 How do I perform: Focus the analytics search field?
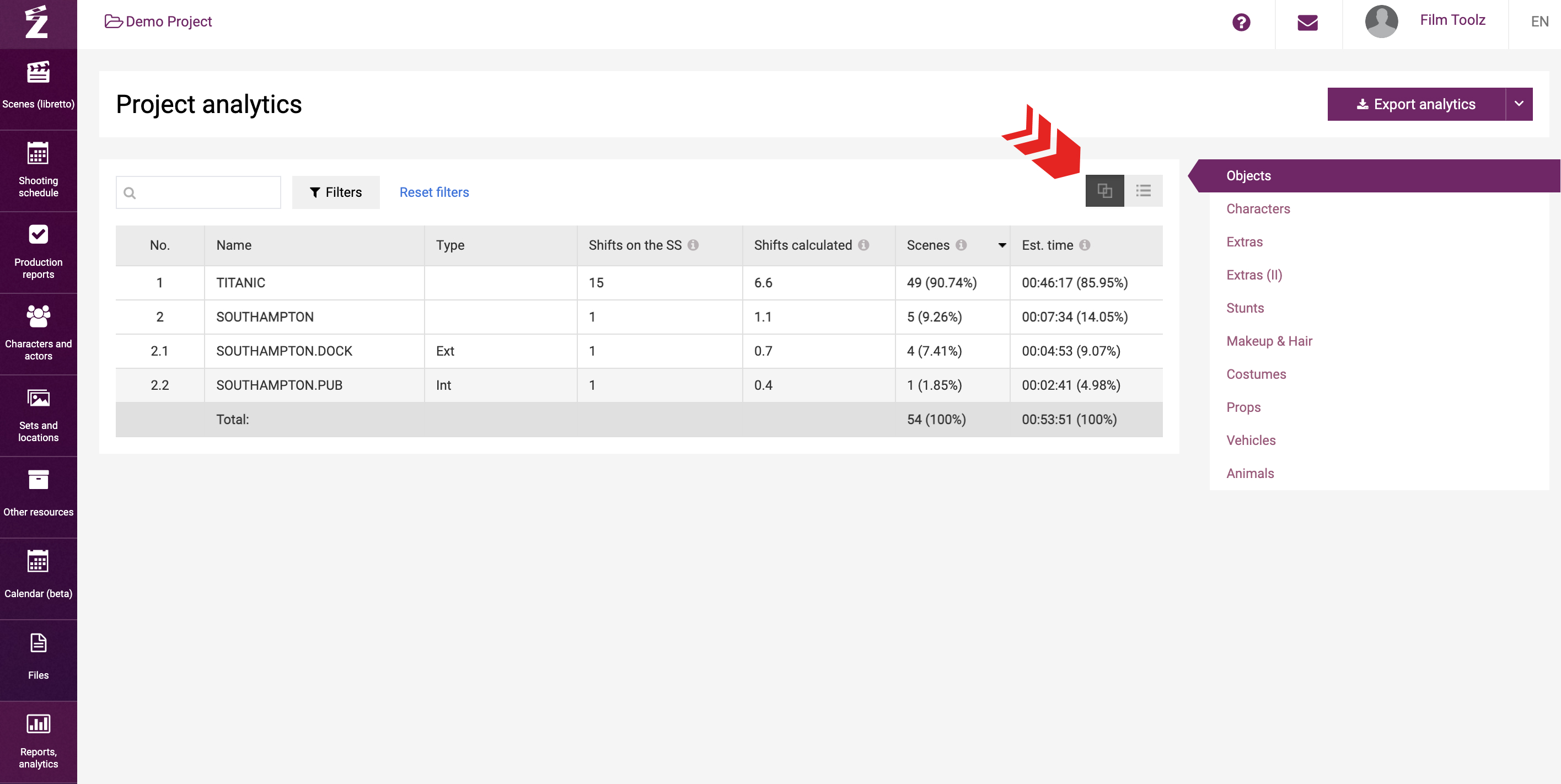pyautogui.click(x=198, y=192)
